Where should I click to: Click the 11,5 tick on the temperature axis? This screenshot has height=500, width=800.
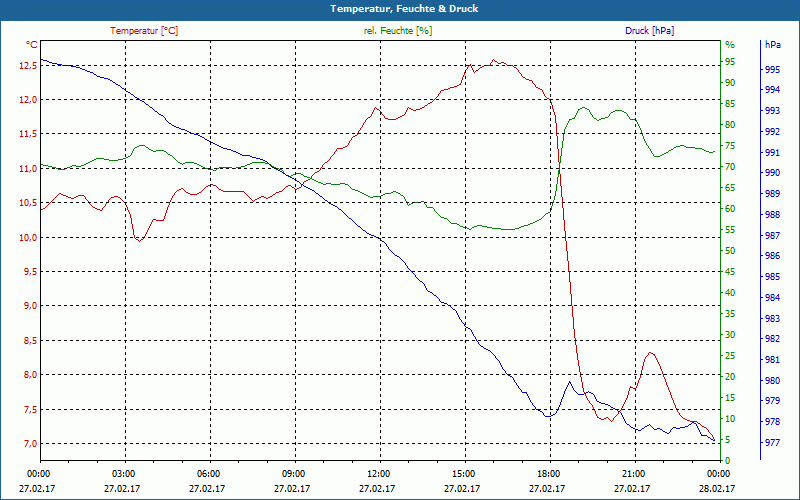coord(28,134)
